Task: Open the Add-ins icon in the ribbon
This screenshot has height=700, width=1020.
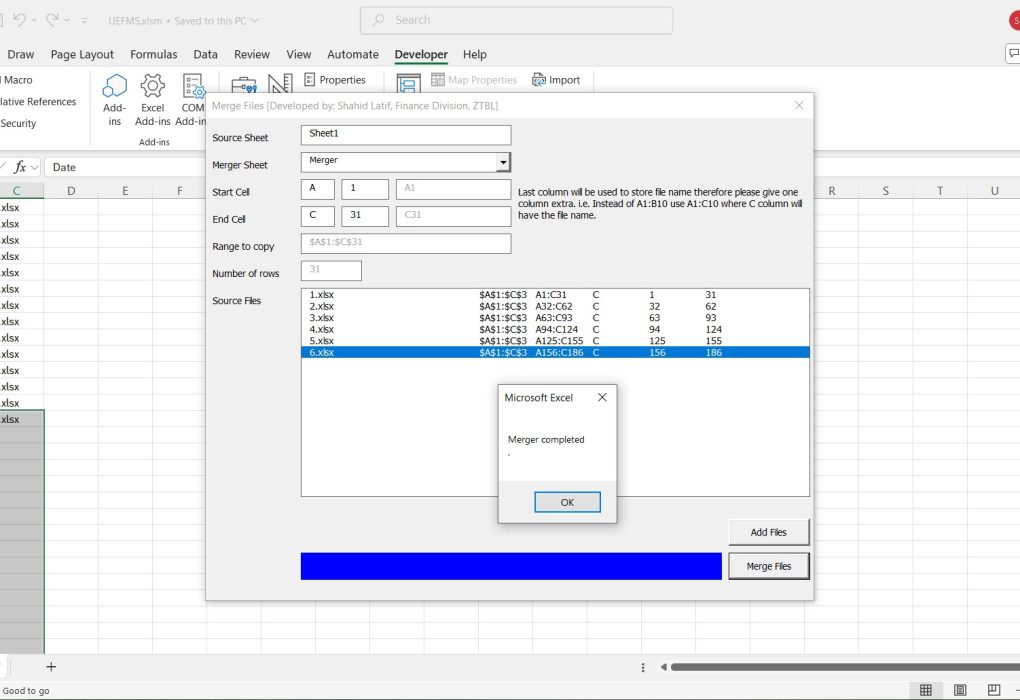Action: click(115, 100)
